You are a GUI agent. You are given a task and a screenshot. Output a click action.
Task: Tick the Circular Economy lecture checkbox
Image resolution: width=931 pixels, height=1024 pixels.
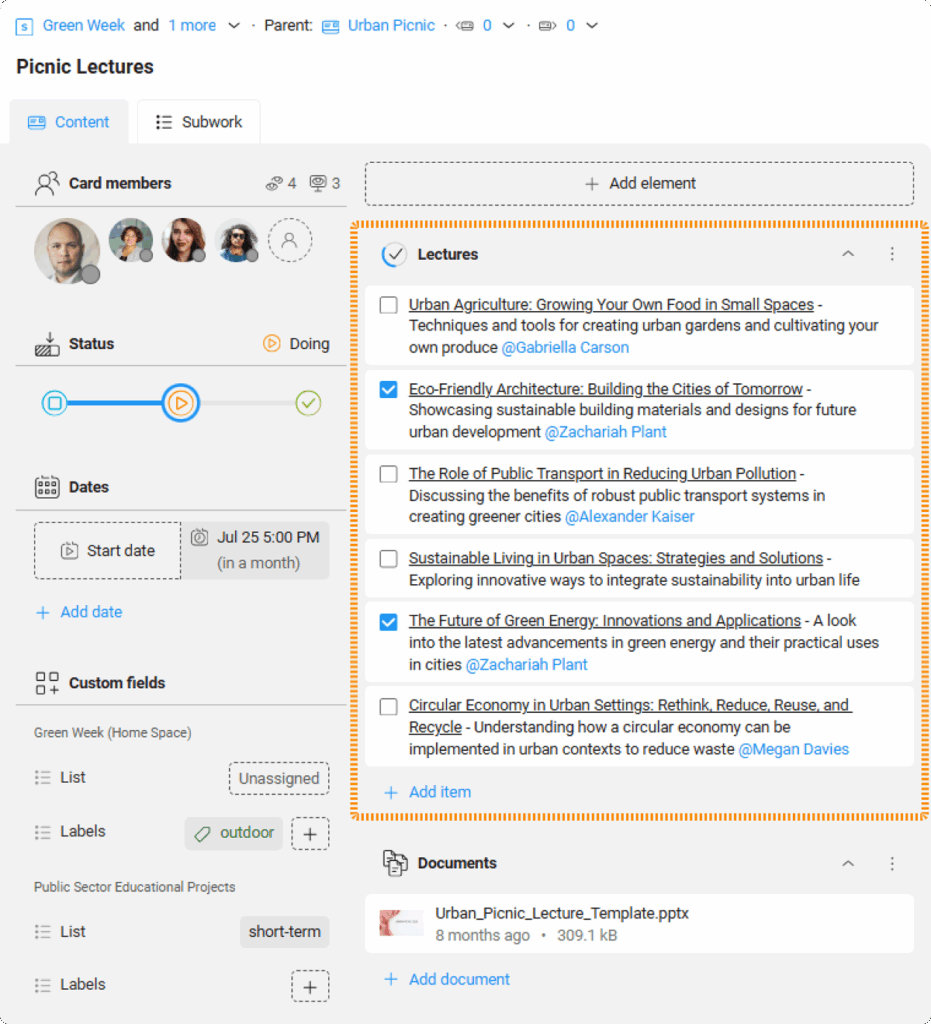point(388,706)
